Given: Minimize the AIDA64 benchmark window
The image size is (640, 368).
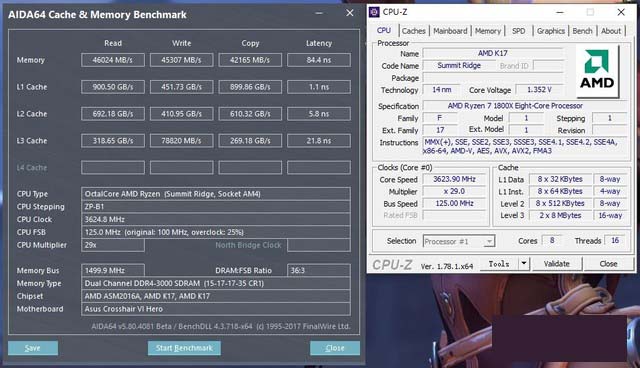Looking at the screenshot, I should [319, 13].
